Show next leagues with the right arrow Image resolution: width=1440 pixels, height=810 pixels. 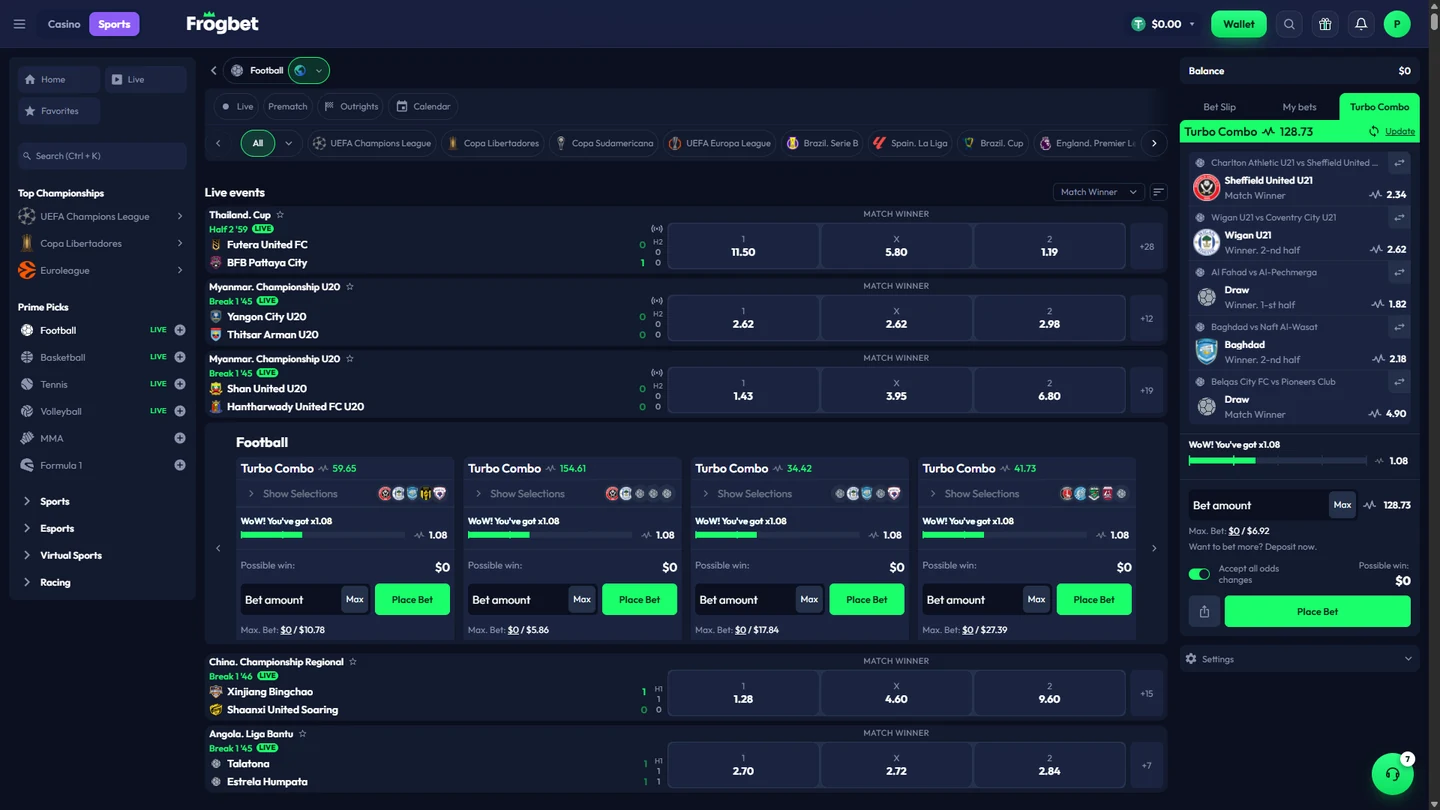coord(1154,143)
